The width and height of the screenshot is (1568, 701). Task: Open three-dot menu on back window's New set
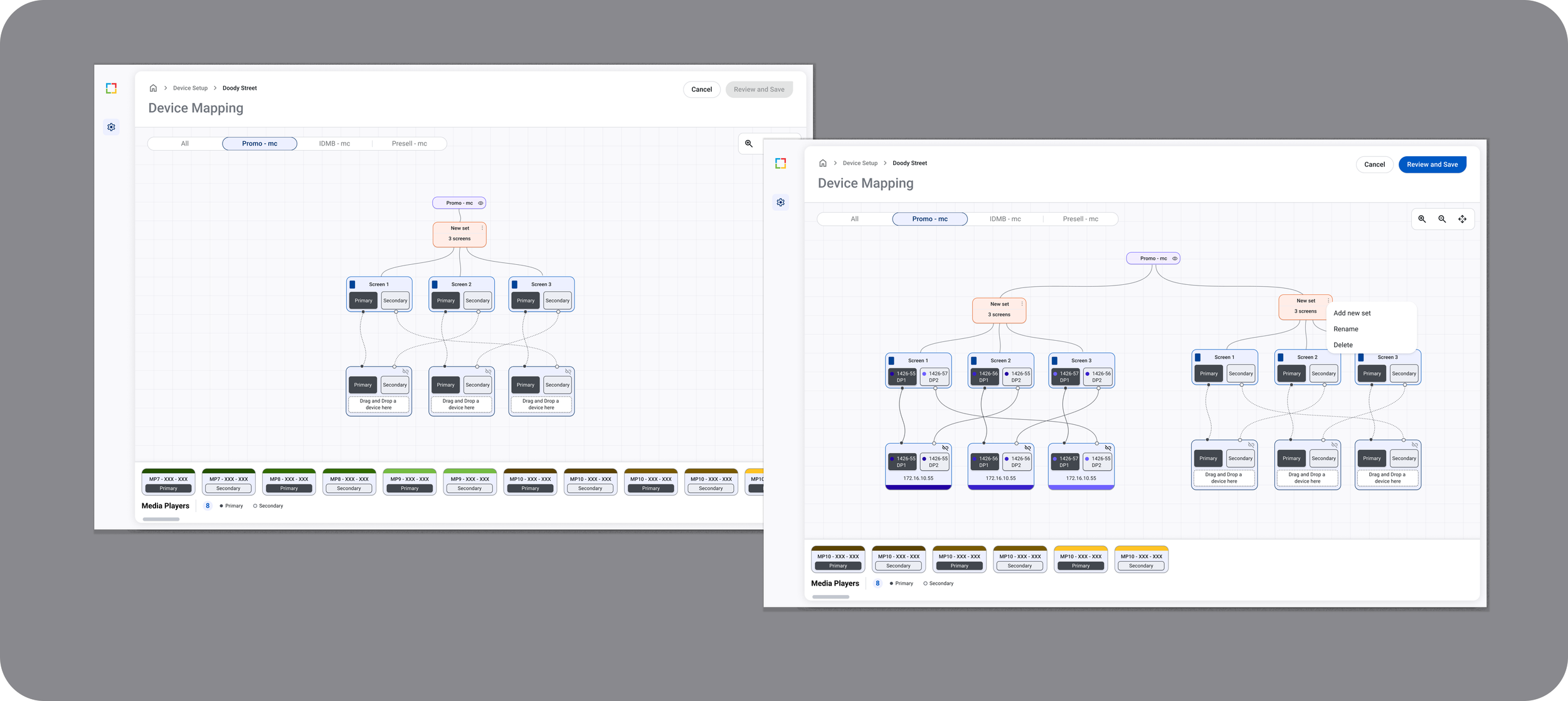[x=482, y=228]
